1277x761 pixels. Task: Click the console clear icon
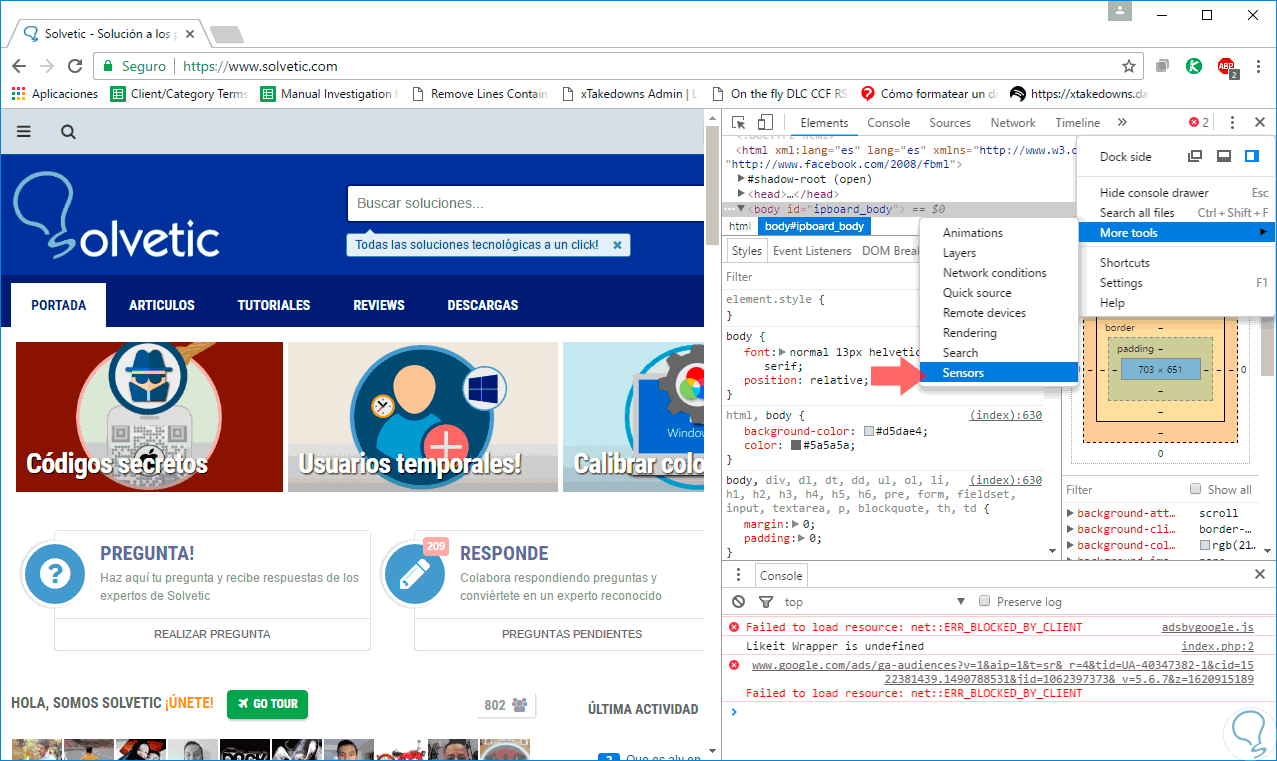(x=738, y=602)
